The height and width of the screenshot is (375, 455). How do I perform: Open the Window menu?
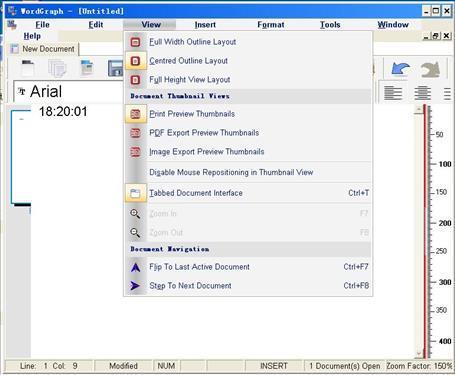(x=393, y=25)
